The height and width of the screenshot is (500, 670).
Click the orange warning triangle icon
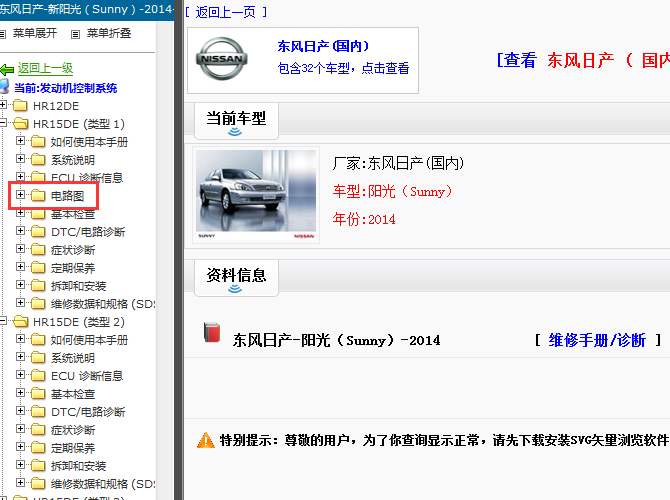click(x=206, y=440)
